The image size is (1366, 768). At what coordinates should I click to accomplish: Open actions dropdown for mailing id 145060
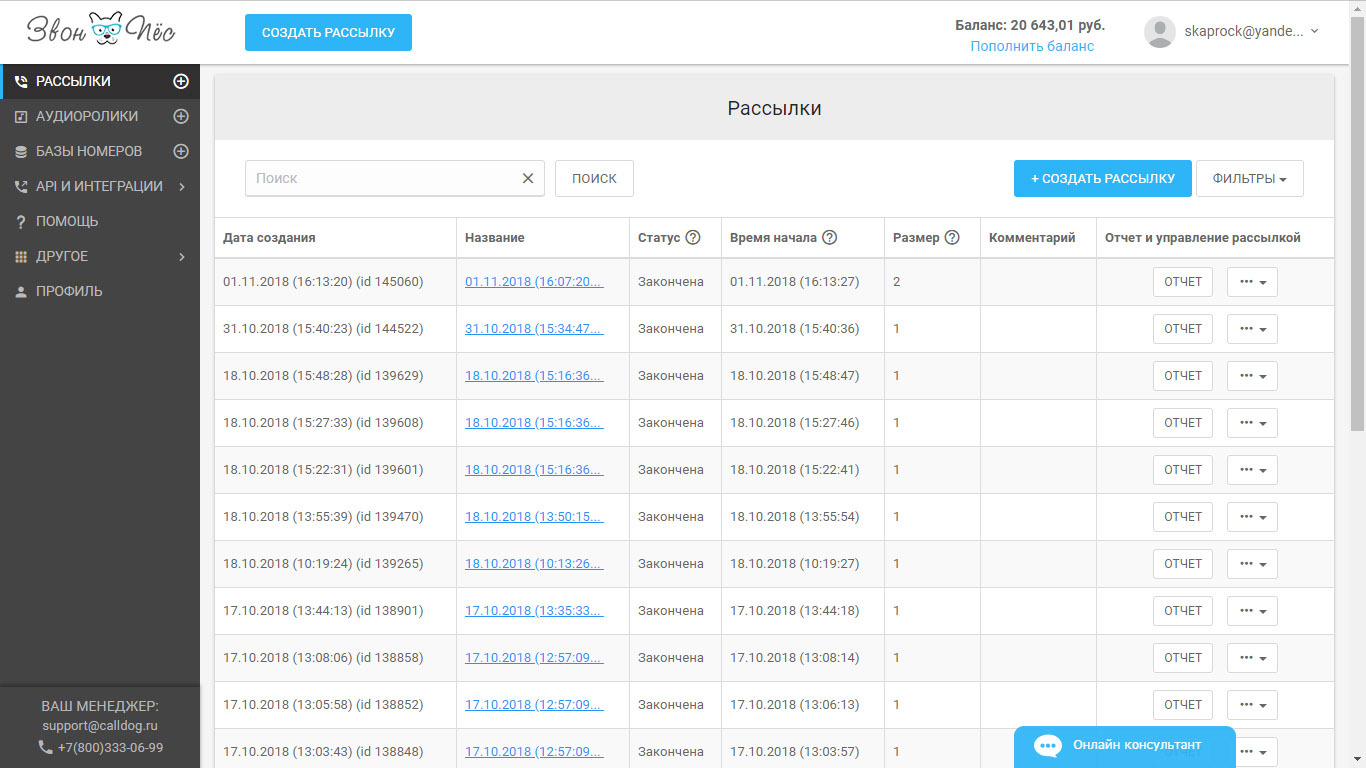coord(1252,282)
